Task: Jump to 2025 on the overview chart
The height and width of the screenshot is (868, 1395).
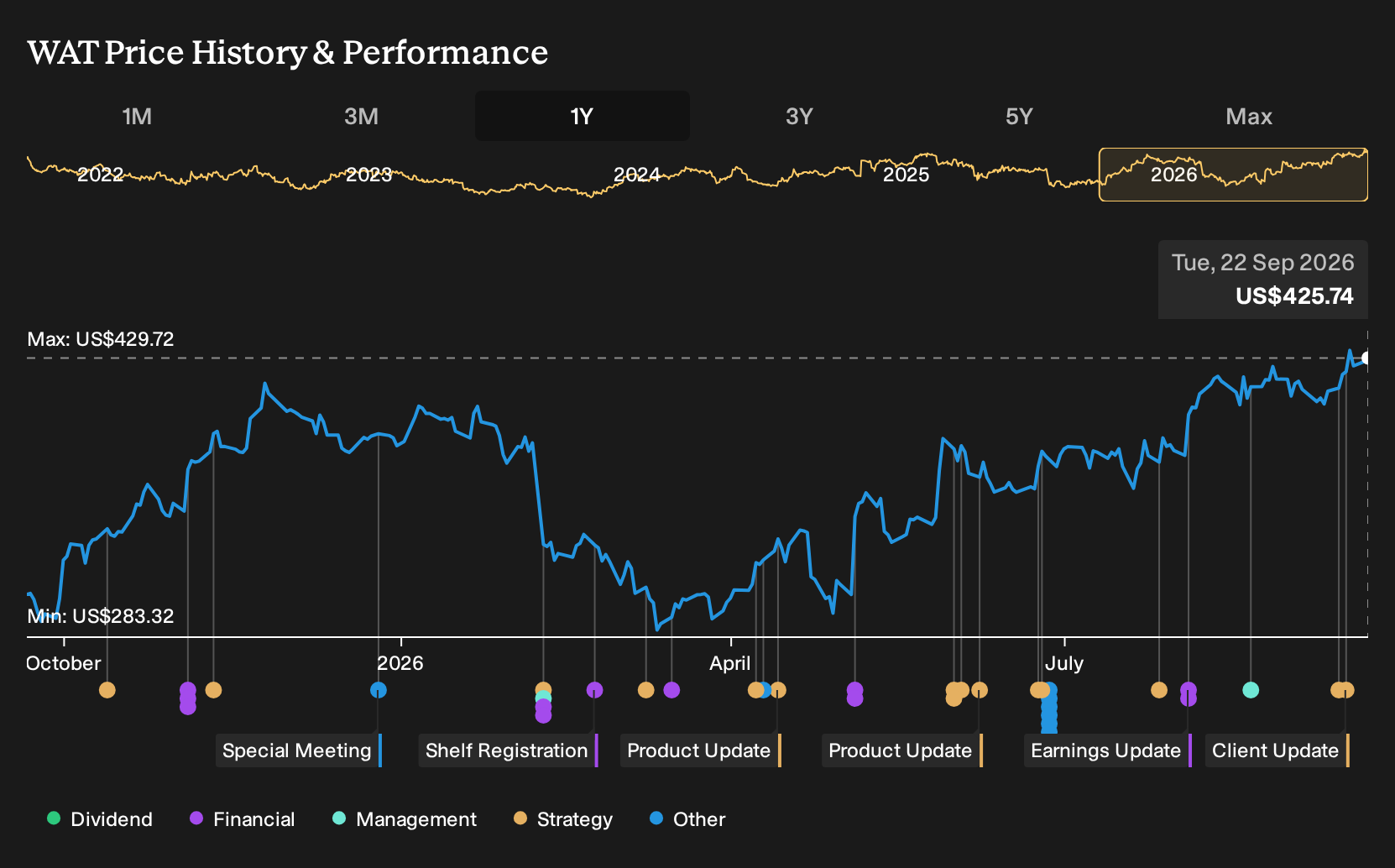Action: click(x=906, y=175)
